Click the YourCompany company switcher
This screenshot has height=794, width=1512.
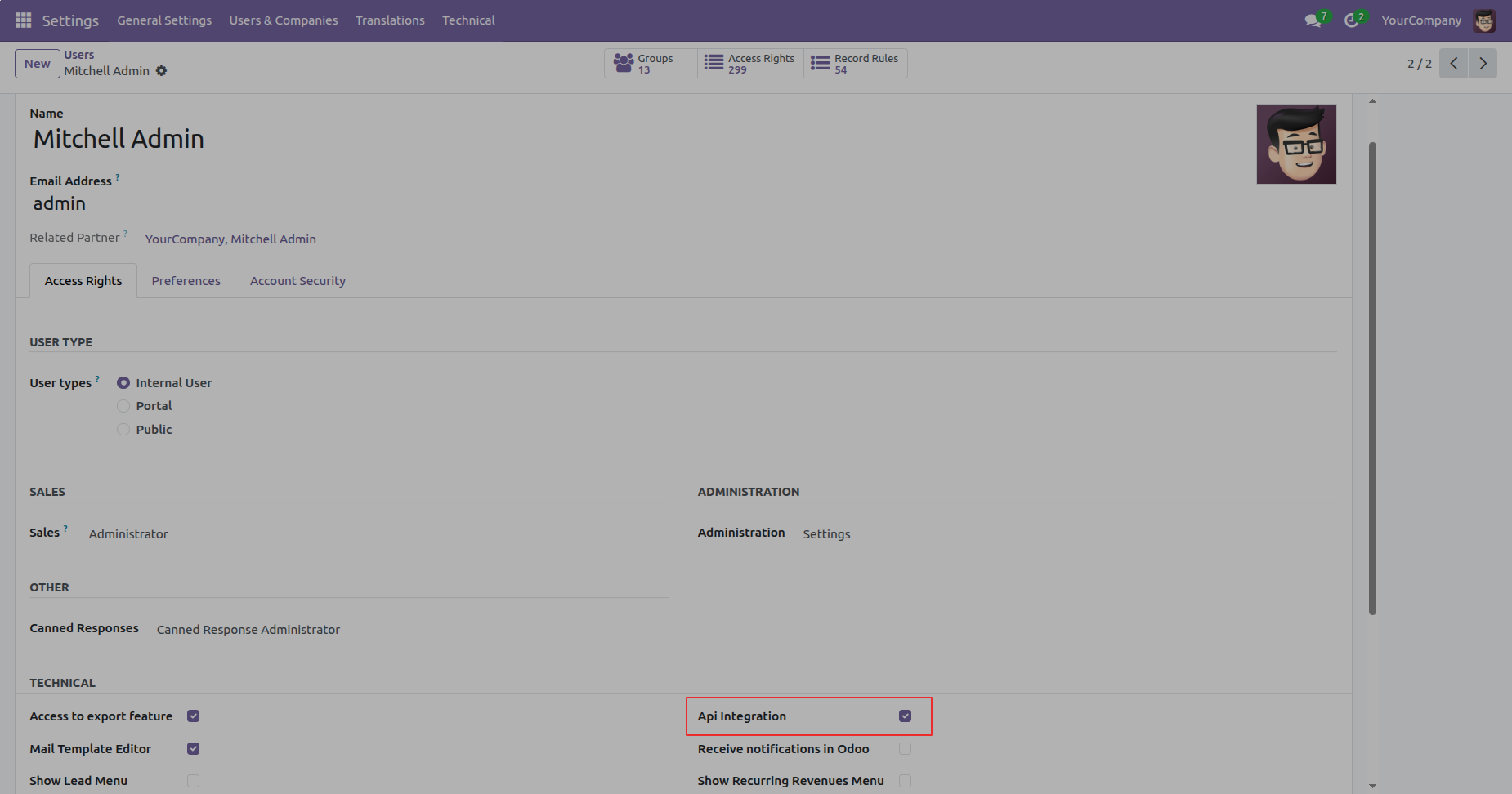click(x=1421, y=20)
